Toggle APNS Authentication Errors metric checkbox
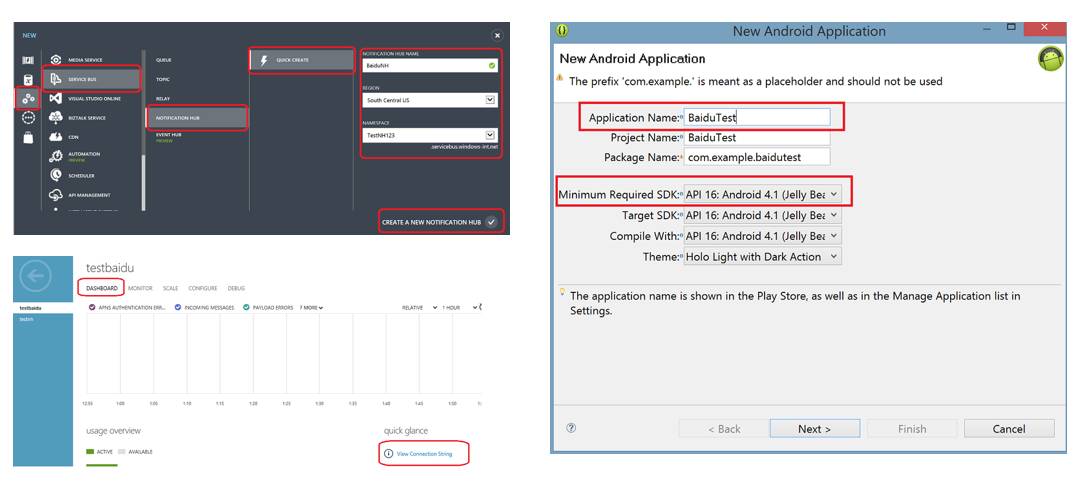The image size is (1081, 486). (x=92, y=307)
